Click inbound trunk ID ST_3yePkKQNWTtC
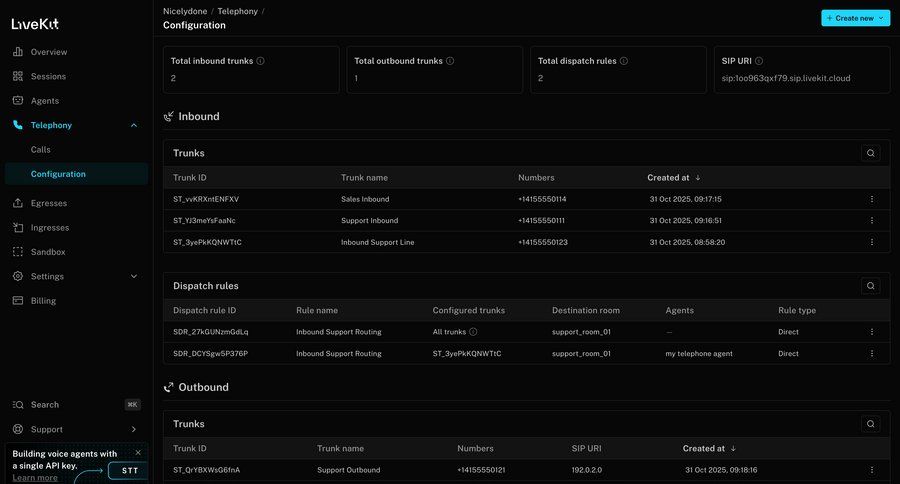This screenshot has height=484, width=900. 207,242
